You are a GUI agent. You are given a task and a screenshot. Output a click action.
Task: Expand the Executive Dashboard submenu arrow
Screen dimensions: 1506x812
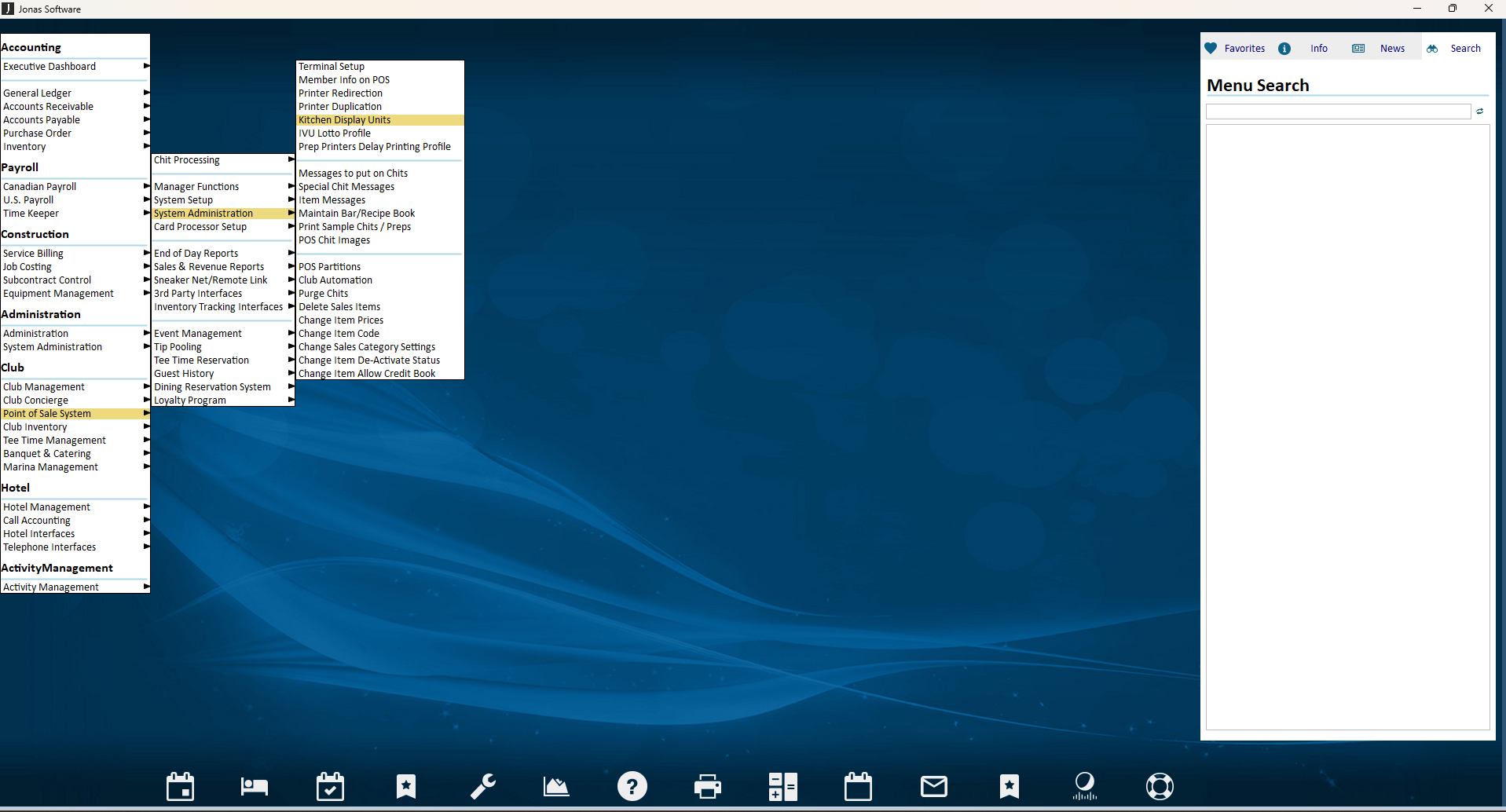146,66
